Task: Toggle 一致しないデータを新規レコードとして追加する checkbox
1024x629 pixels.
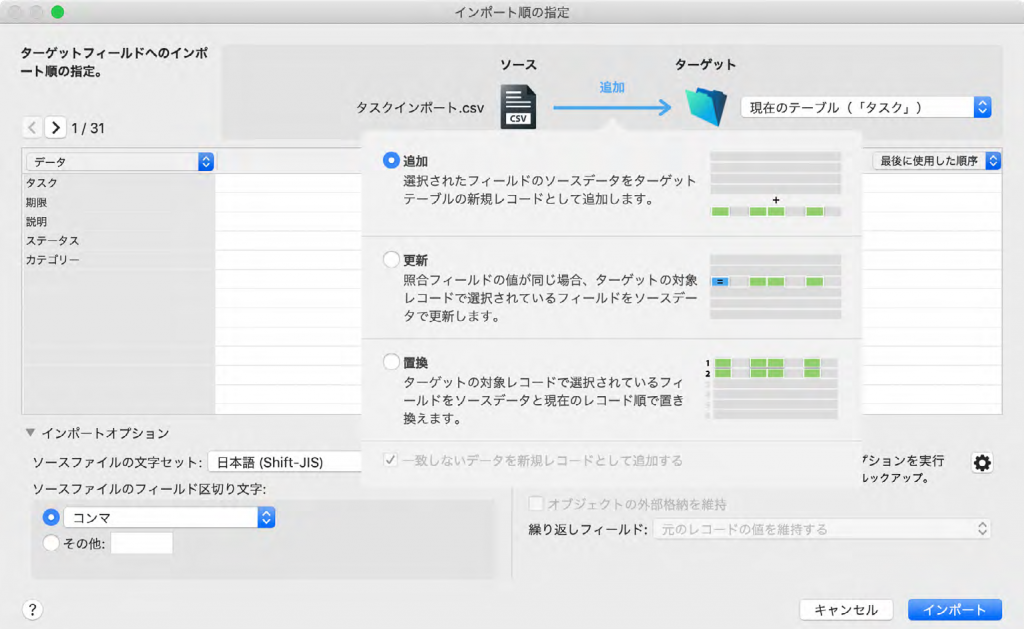Action: [x=390, y=460]
